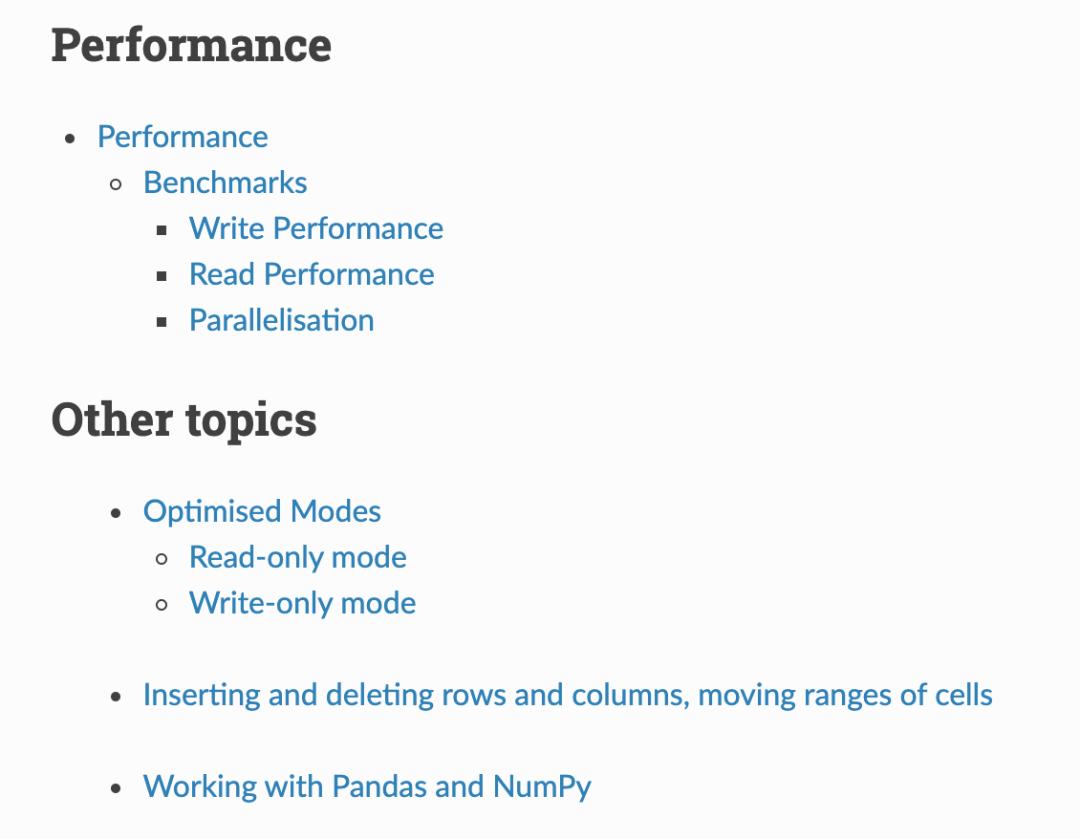Follow the Write-only mode link
The image size is (1080, 839).
[x=302, y=604]
